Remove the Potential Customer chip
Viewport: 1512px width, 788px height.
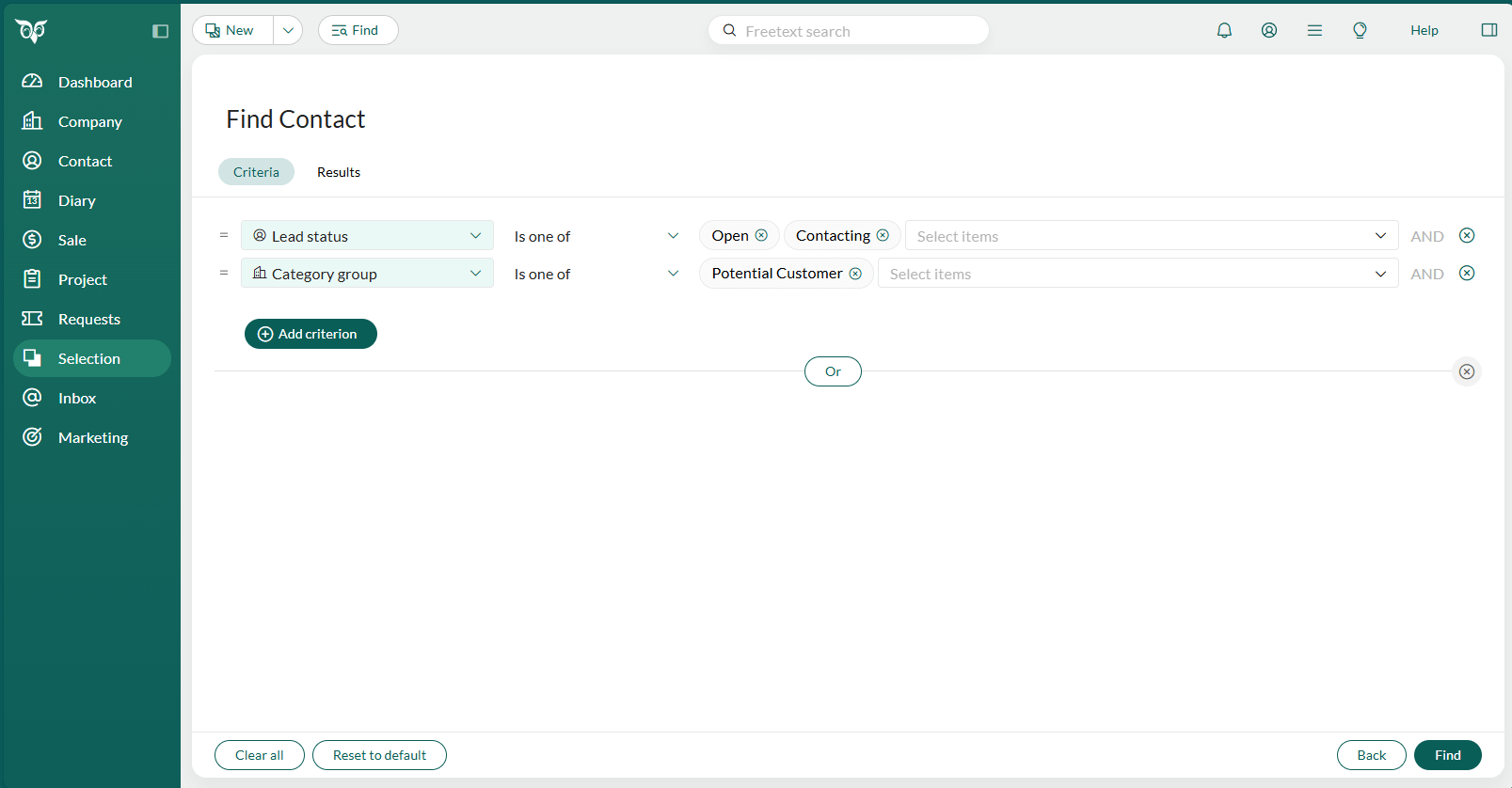[855, 273]
